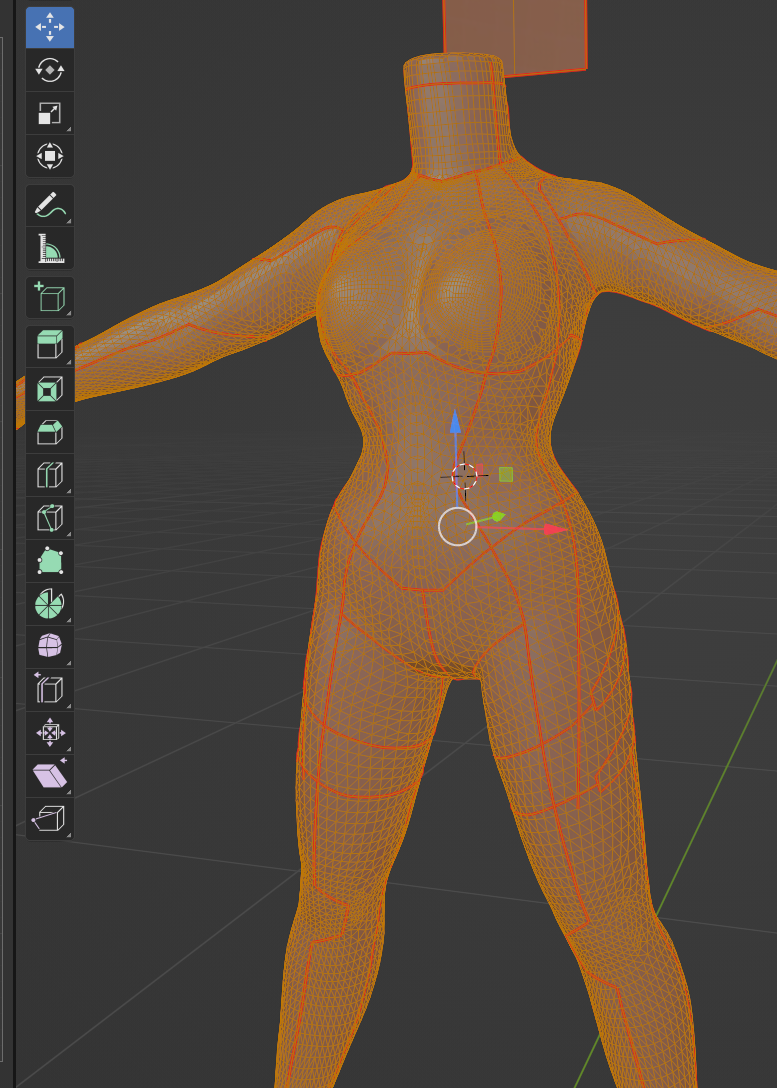Pick the Add Cube tool
The width and height of the screenshot is (777, 1088).
[50, 297]
